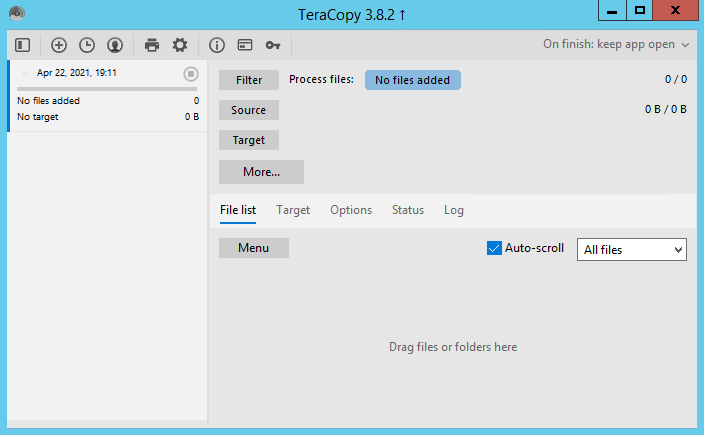704x435 pixels.
Task: Switch to the Log tab
Action: [453, 210]
